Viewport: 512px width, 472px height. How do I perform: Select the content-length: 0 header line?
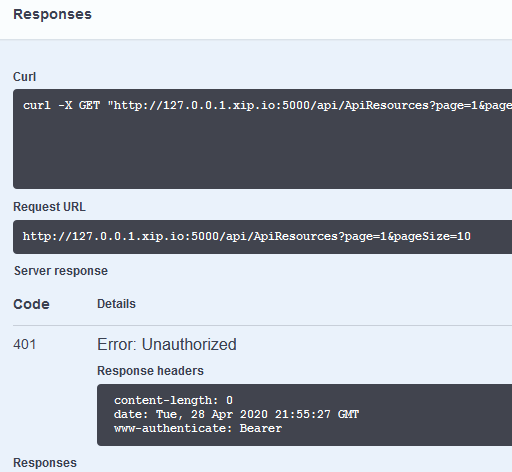pyautogui.click(x=173, y=400)
